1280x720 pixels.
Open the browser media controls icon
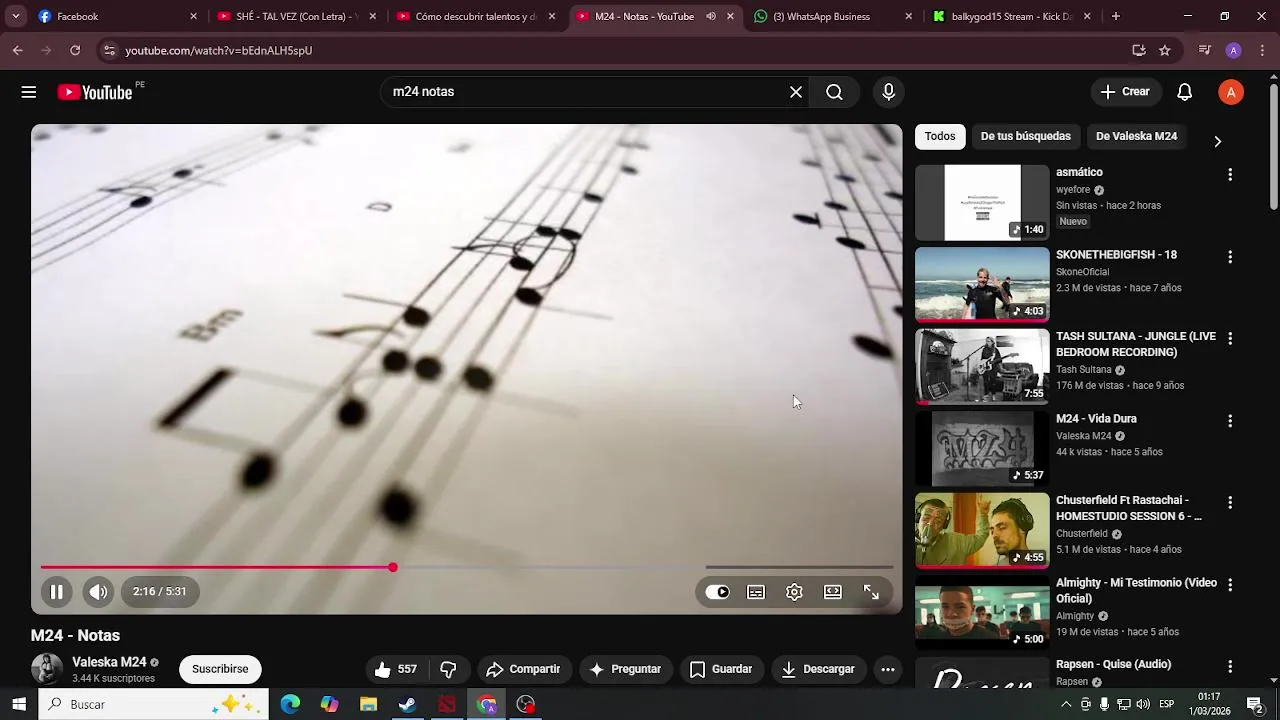(1205, 50)
